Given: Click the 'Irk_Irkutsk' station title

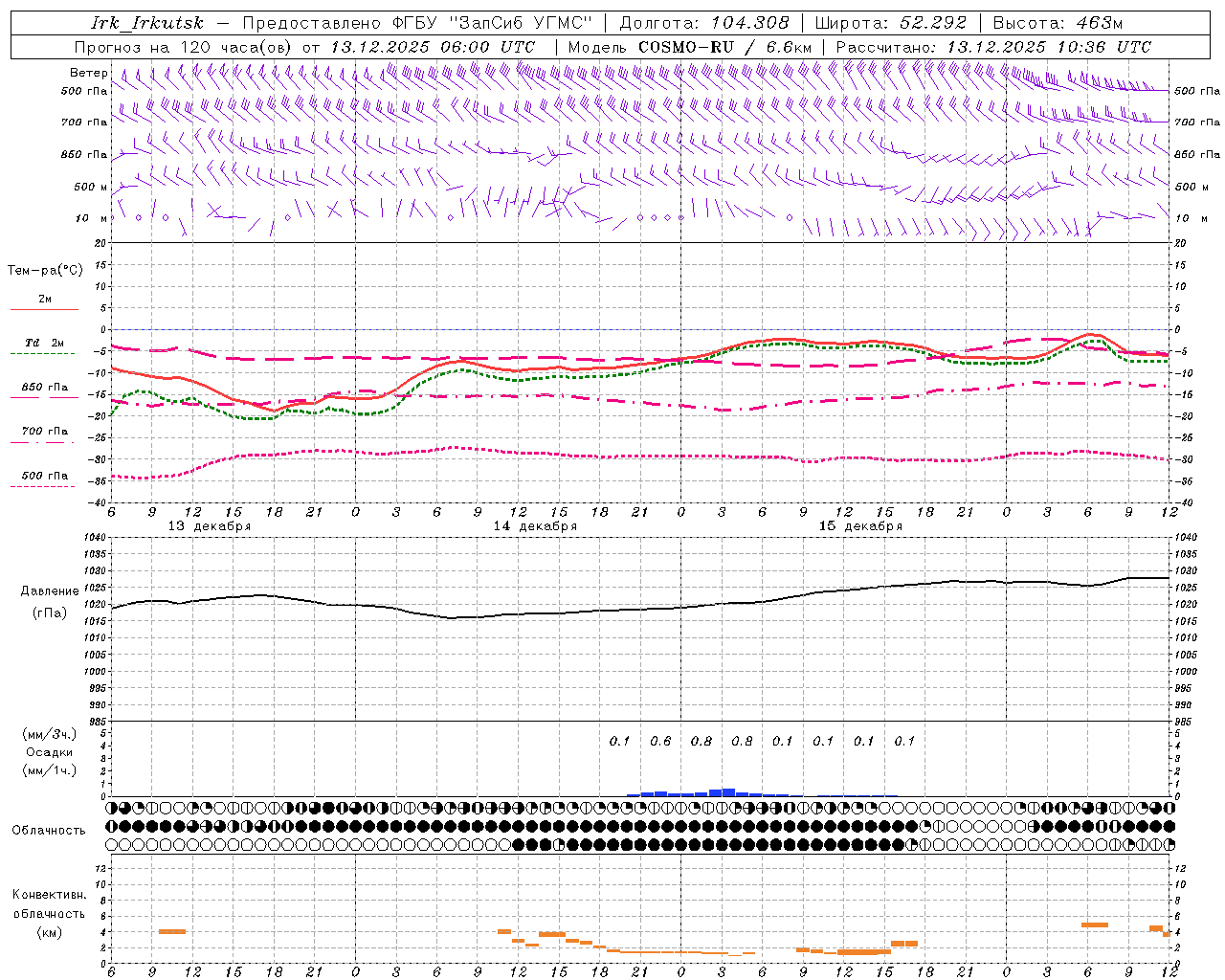Looking at the screenshot, I should coord(146,23).
